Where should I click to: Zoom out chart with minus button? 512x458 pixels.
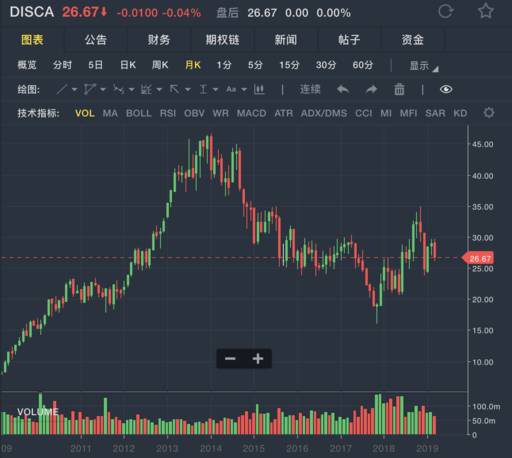coord(230,359)
